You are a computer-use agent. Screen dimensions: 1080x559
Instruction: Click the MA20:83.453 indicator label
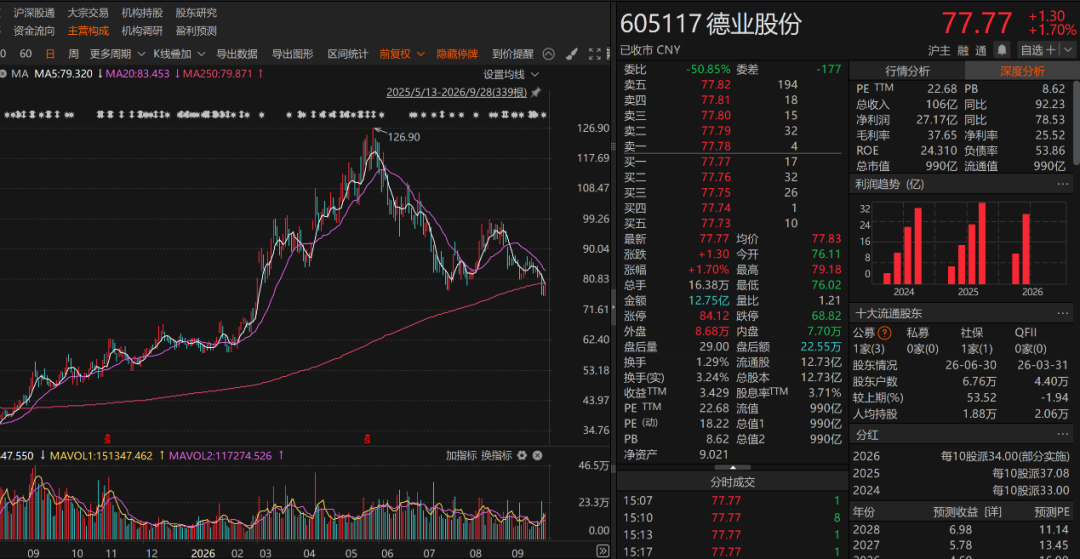[x=138, y=74]
